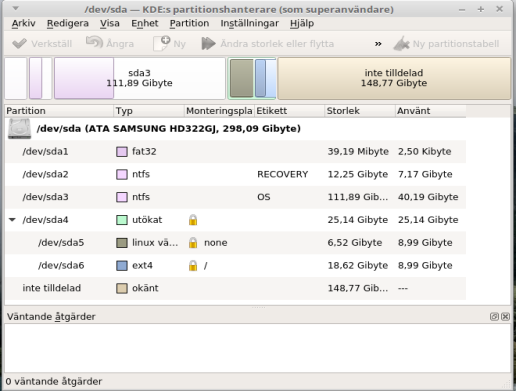The image size is (516, 391).
Task: Click the 12,25 Gibyte size cell
Action: 358,174
